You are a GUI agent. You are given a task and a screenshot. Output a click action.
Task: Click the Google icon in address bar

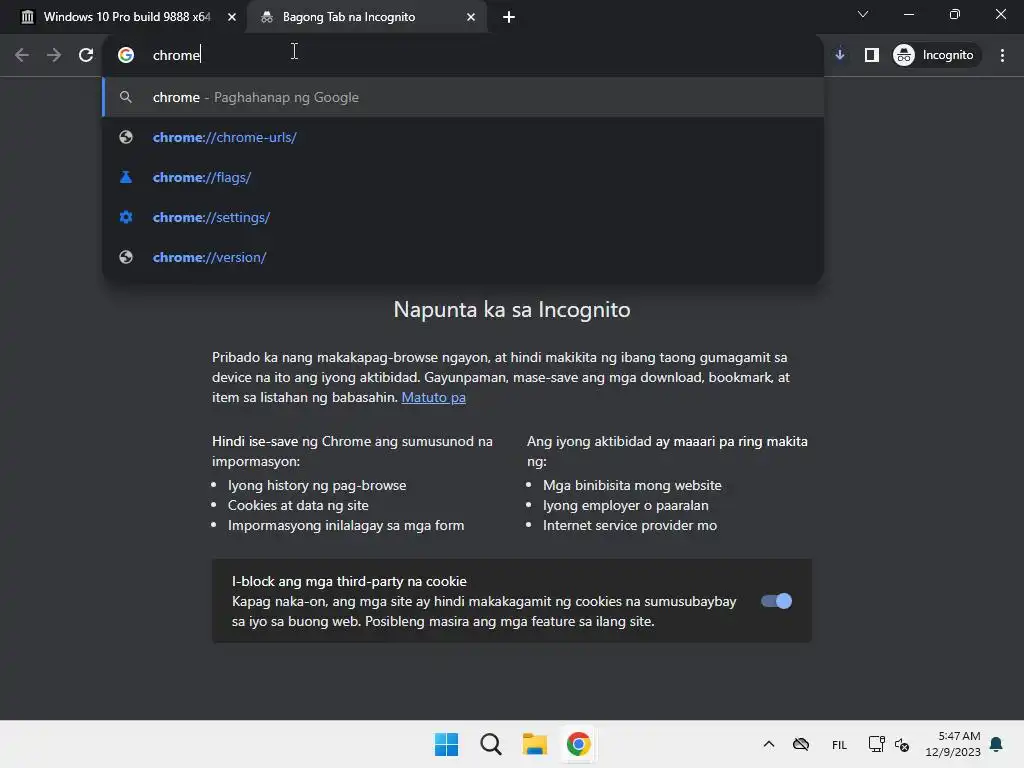[x=126, y=55]
